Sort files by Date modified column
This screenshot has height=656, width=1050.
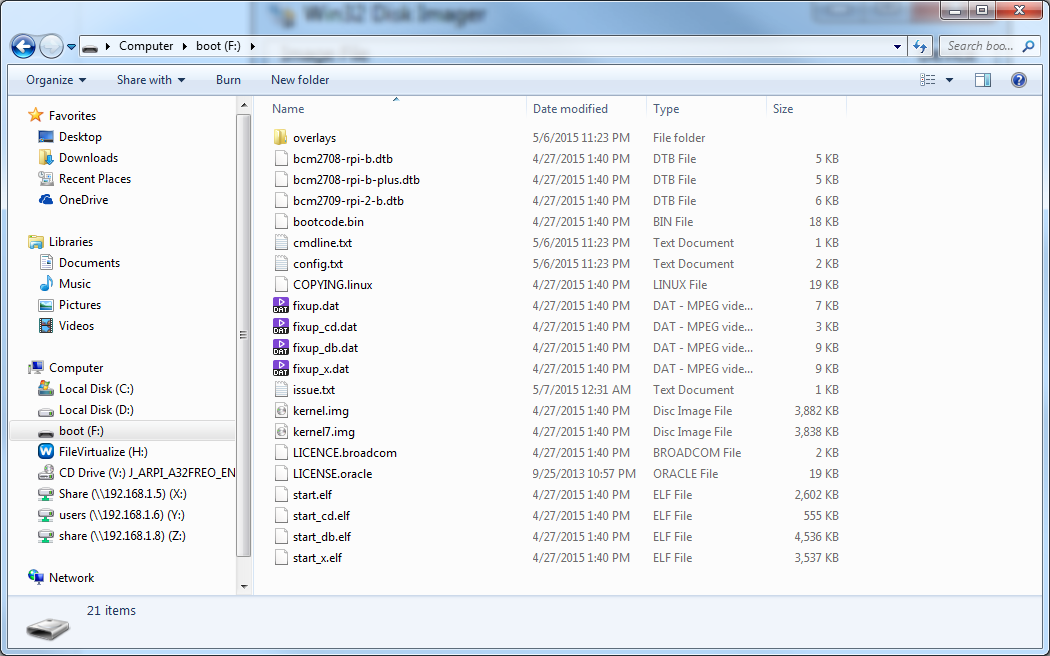click(x=570, y=109)
